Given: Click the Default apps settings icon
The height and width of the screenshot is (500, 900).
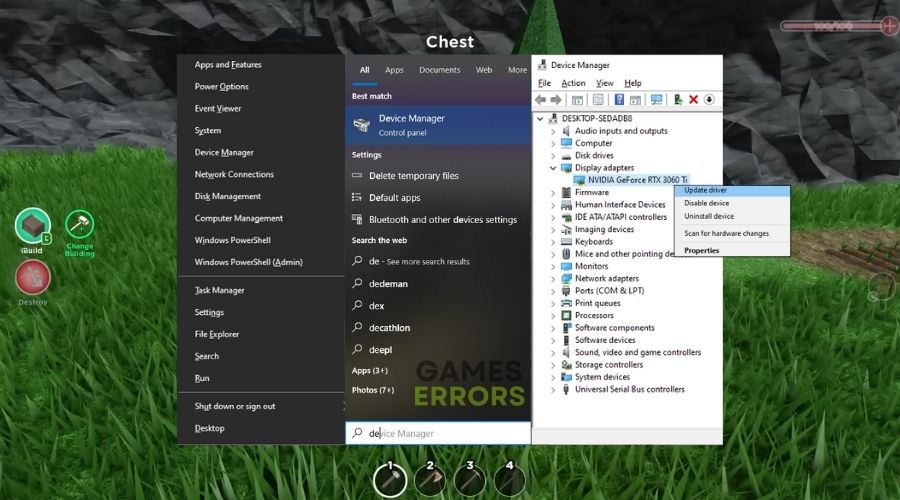Looking at the screenshot, I should pyautogui.click(x=357, y=197).
